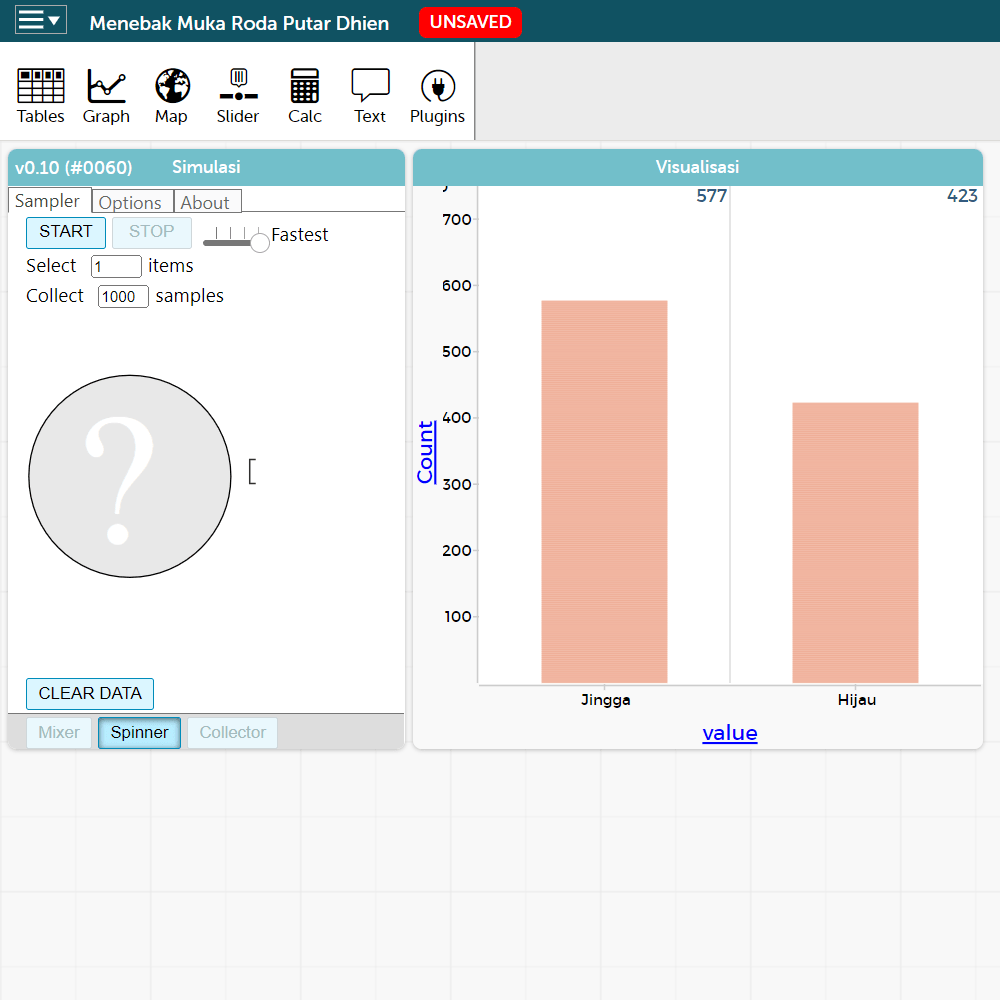Click the Select items number field
The width and height of the screenshot is (1000, 1000).
tap(116, 267)
